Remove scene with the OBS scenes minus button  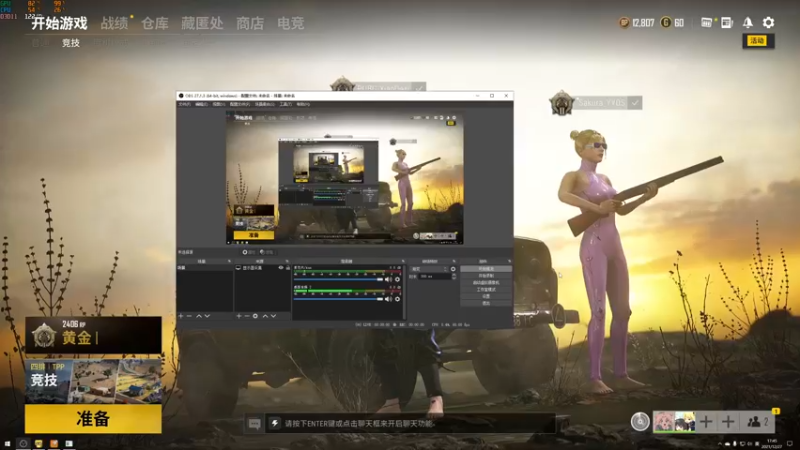point(189,316)
